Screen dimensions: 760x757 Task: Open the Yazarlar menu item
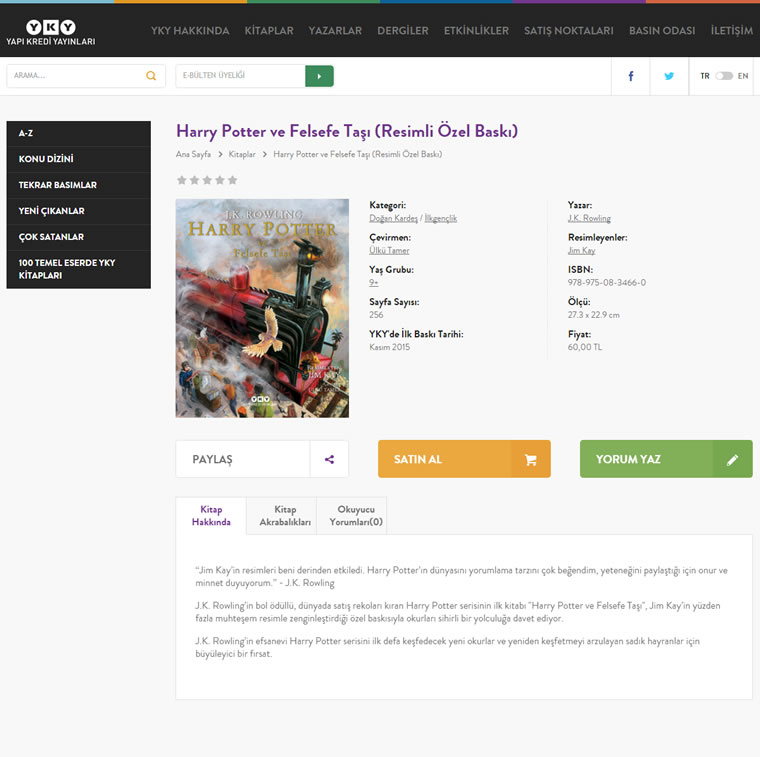[335, 31]
